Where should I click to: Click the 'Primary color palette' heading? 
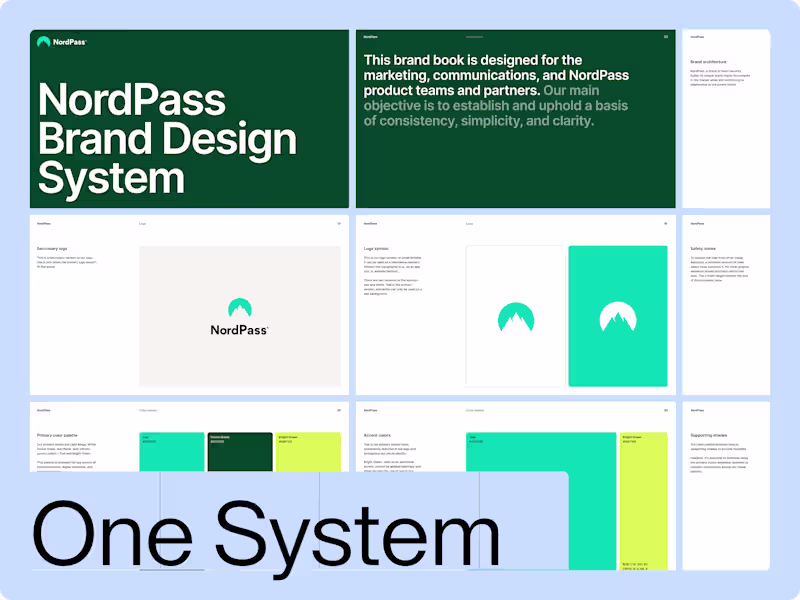(57, 435)
